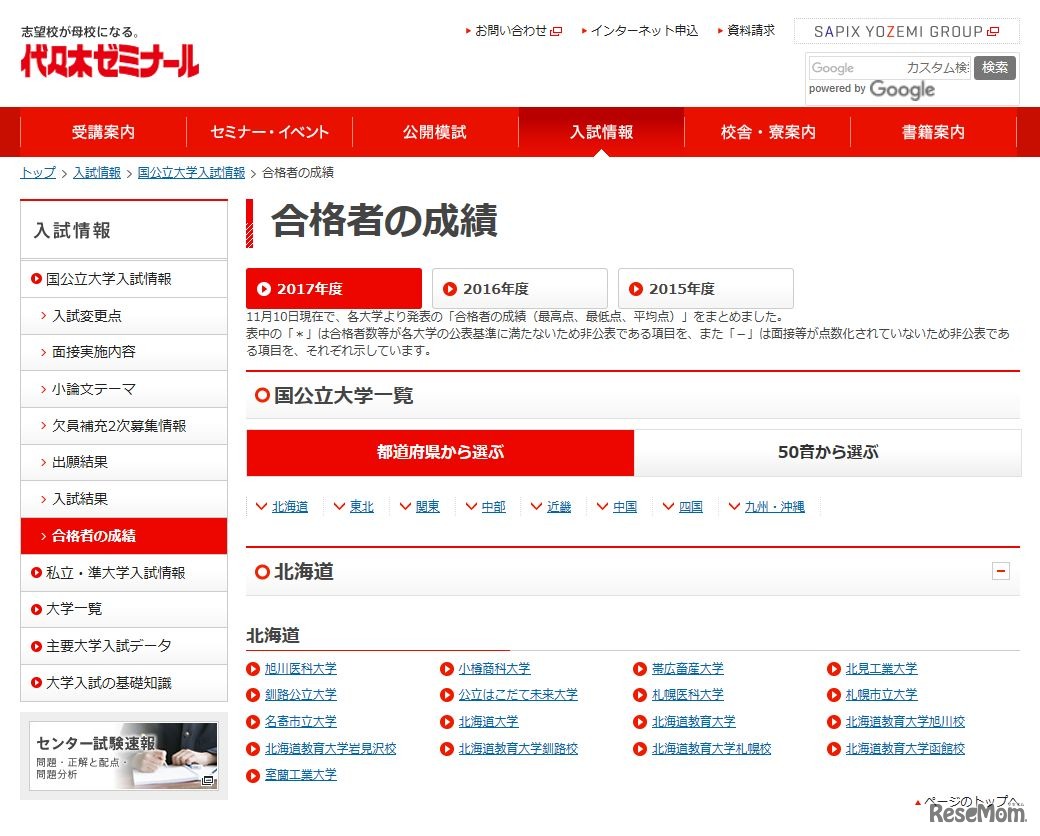The width and height of the screenshot is (1040, 836).
Task: Expand the 東北 region chevron
Action: (x=338, y=506)
